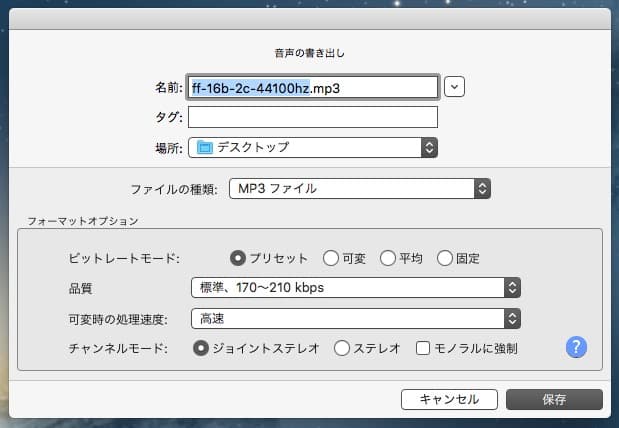This screenshot has width=619, height=428.
Task: Click in the タグ tags field
Action: pyautogui.click(x=313, y=117)
